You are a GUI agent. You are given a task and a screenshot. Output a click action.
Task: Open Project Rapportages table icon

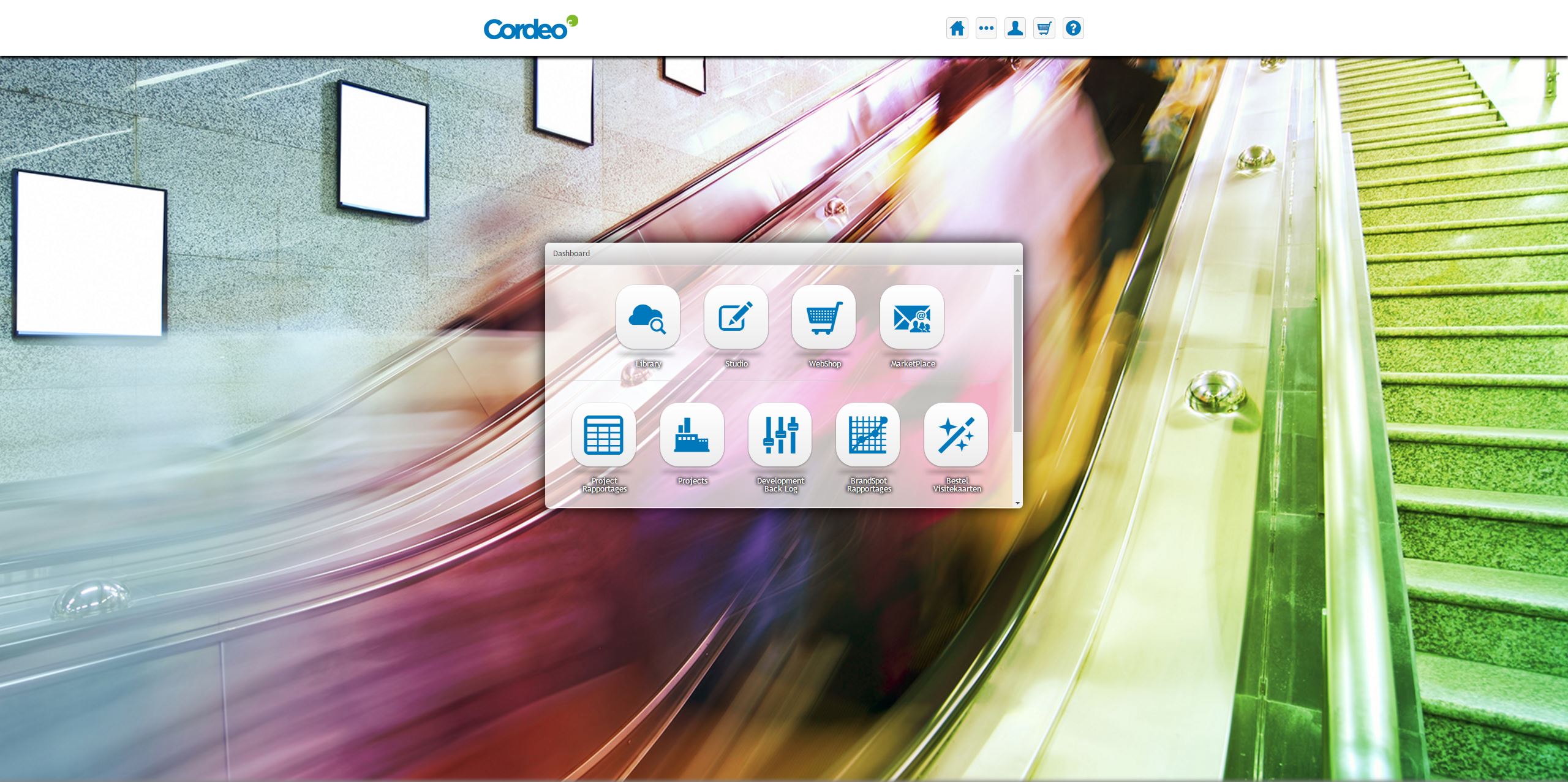tap(604, 435)
